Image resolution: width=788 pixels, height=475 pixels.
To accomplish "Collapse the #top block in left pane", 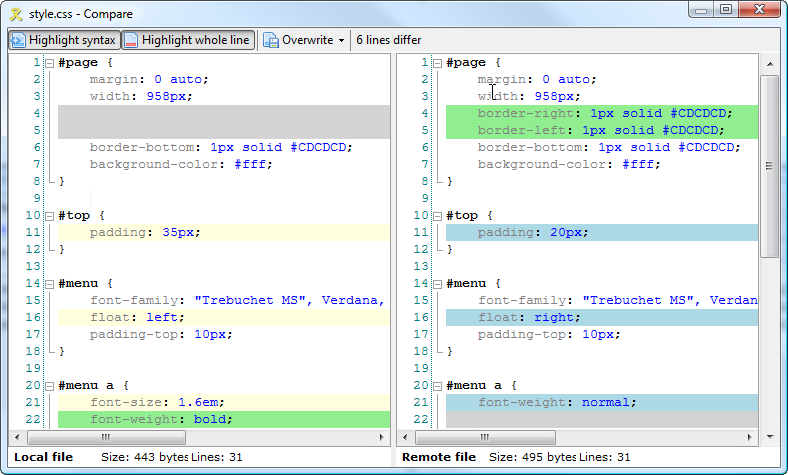I will coord(49,216).
